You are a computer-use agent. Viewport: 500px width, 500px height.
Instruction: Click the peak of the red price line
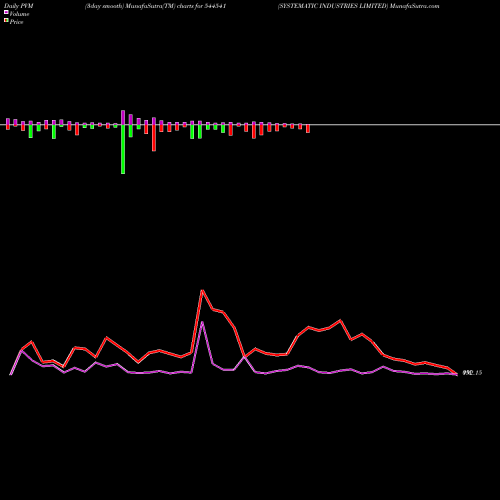click(x=202, y=291)
